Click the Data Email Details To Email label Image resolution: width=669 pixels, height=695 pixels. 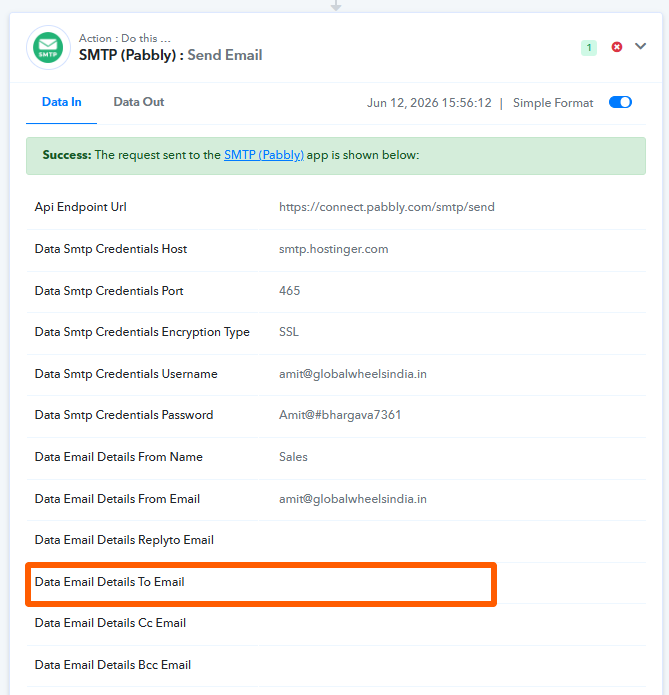[110, 582]
